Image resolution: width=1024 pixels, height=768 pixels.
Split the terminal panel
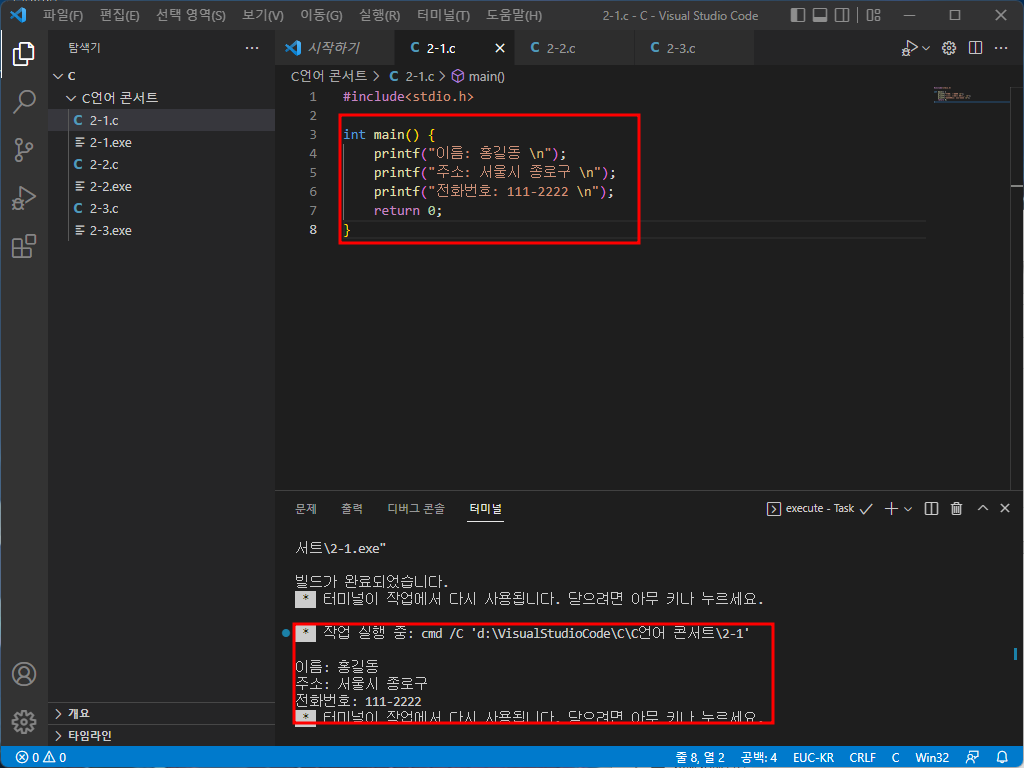pos(932,509)
